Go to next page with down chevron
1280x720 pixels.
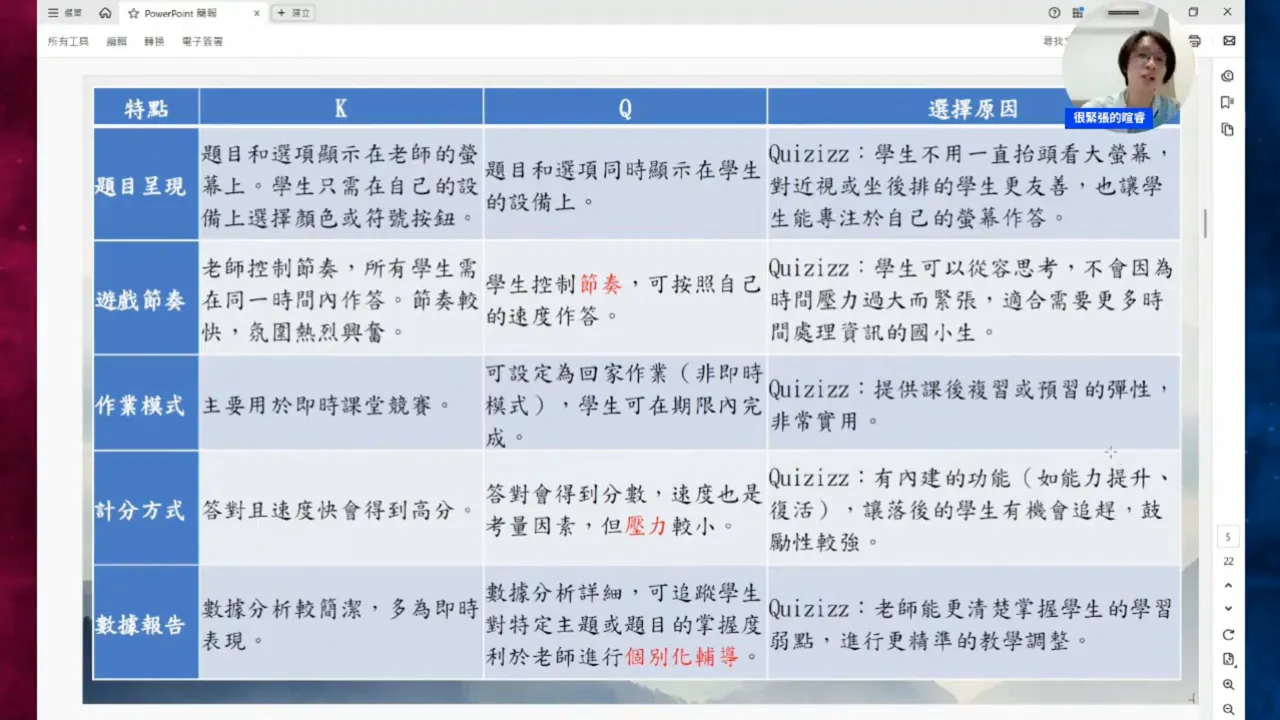point(1228,608)
